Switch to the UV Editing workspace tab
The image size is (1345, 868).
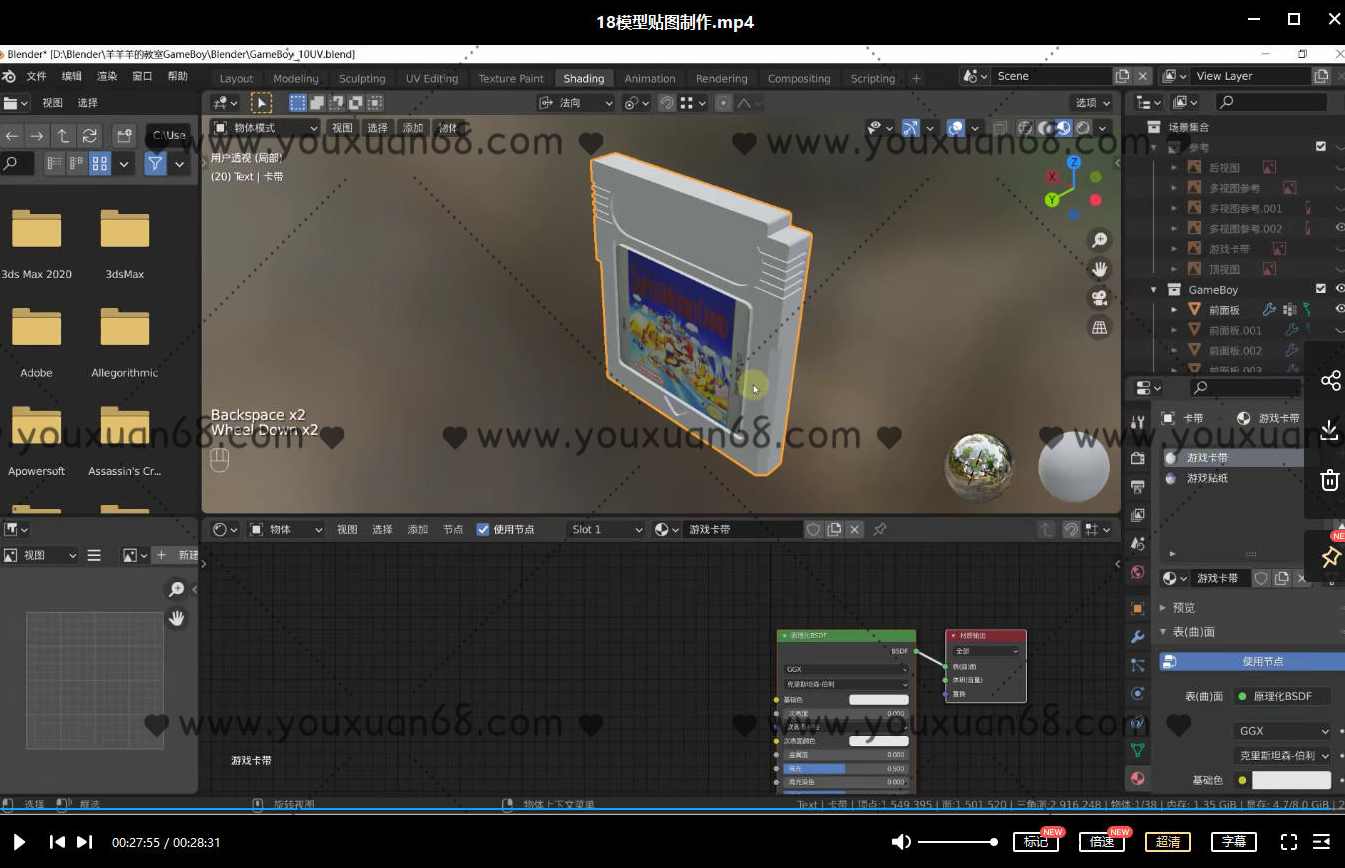pos(432,78)
